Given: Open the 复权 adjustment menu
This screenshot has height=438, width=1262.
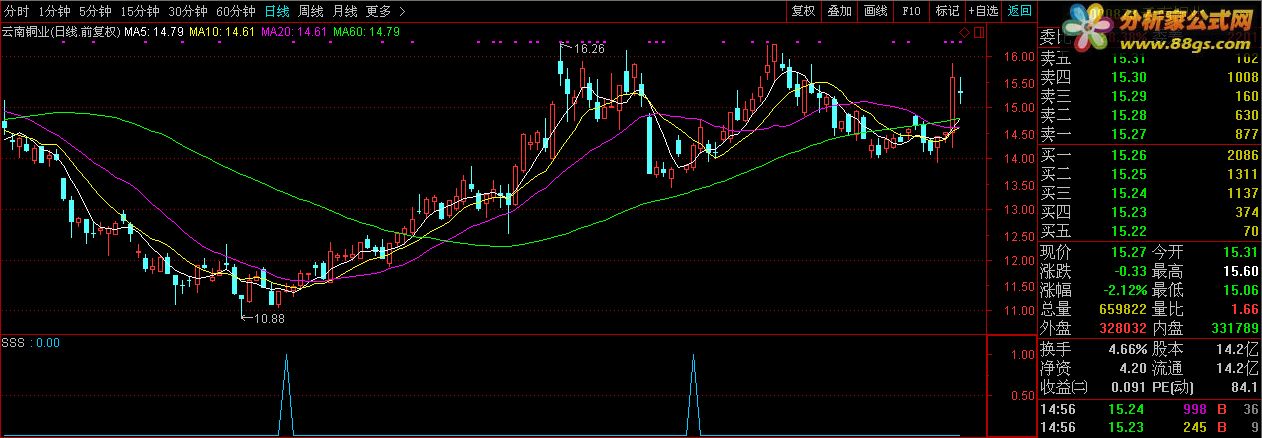Looking at the screenshot, I should (803, 11).
